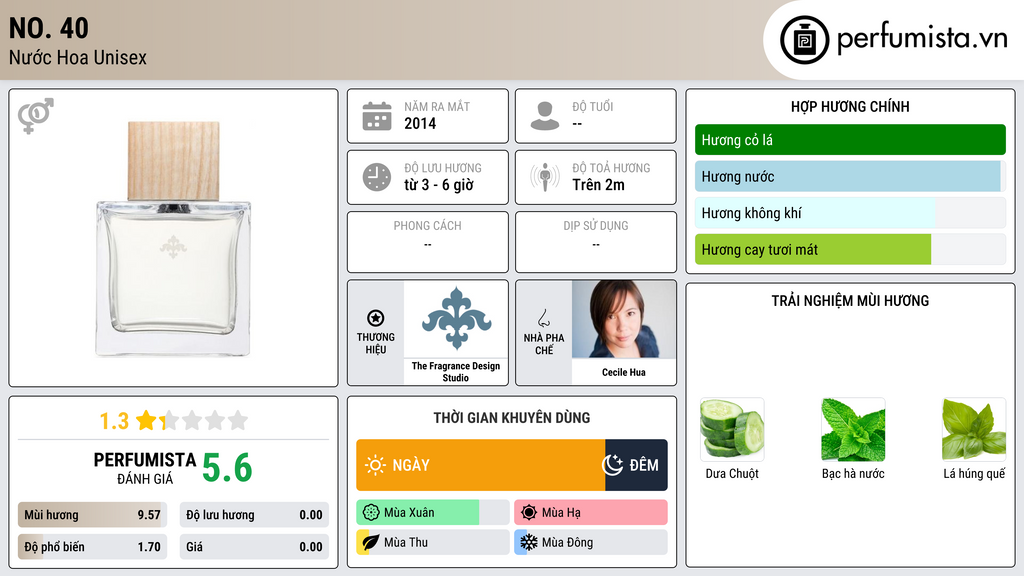This screenshot has width=1024, height=576.
Task: Click the Hương không khí accord bar
Action: (x=850, y=213)
